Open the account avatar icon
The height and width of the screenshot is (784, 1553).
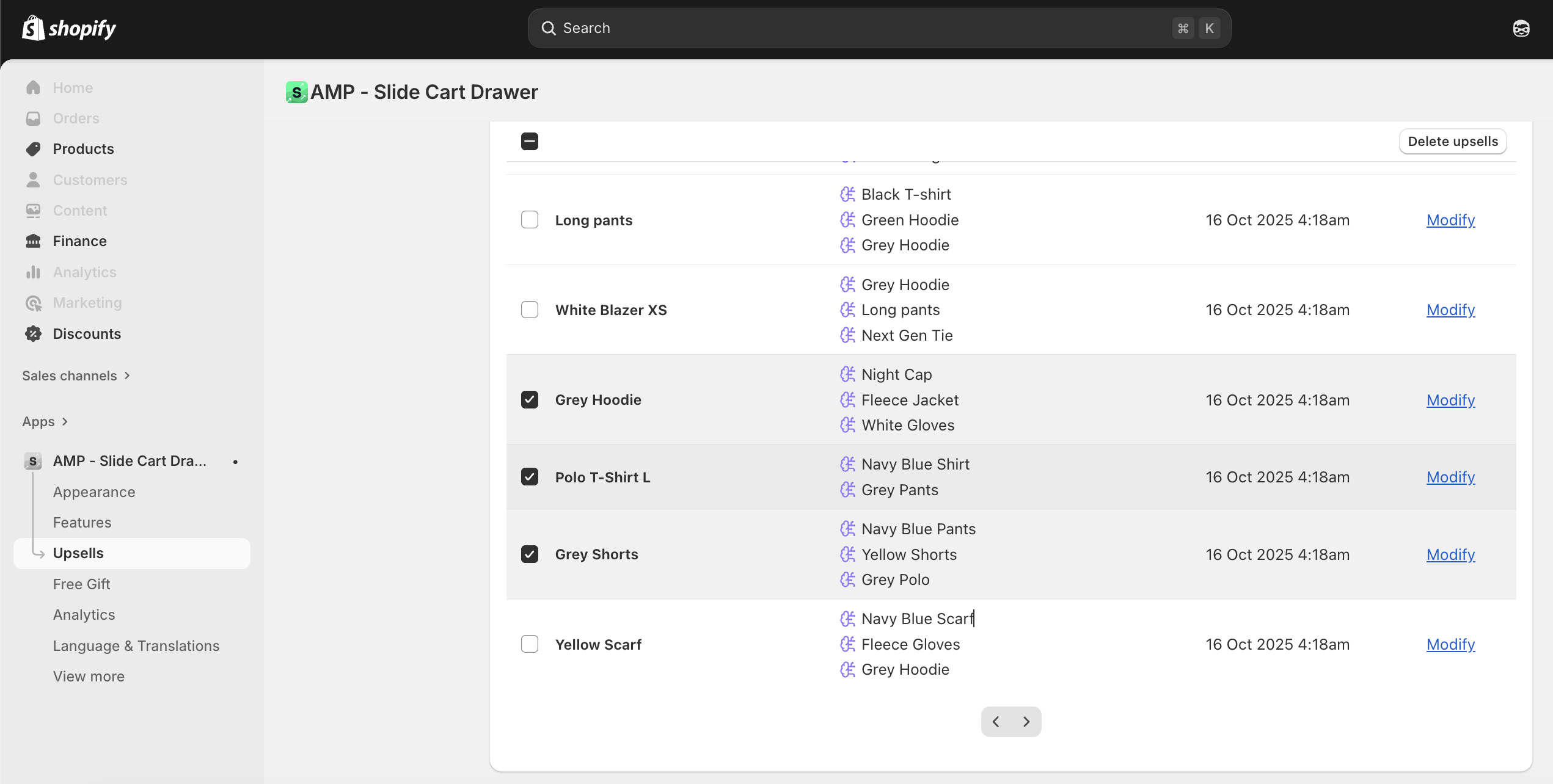[1521, 28]
